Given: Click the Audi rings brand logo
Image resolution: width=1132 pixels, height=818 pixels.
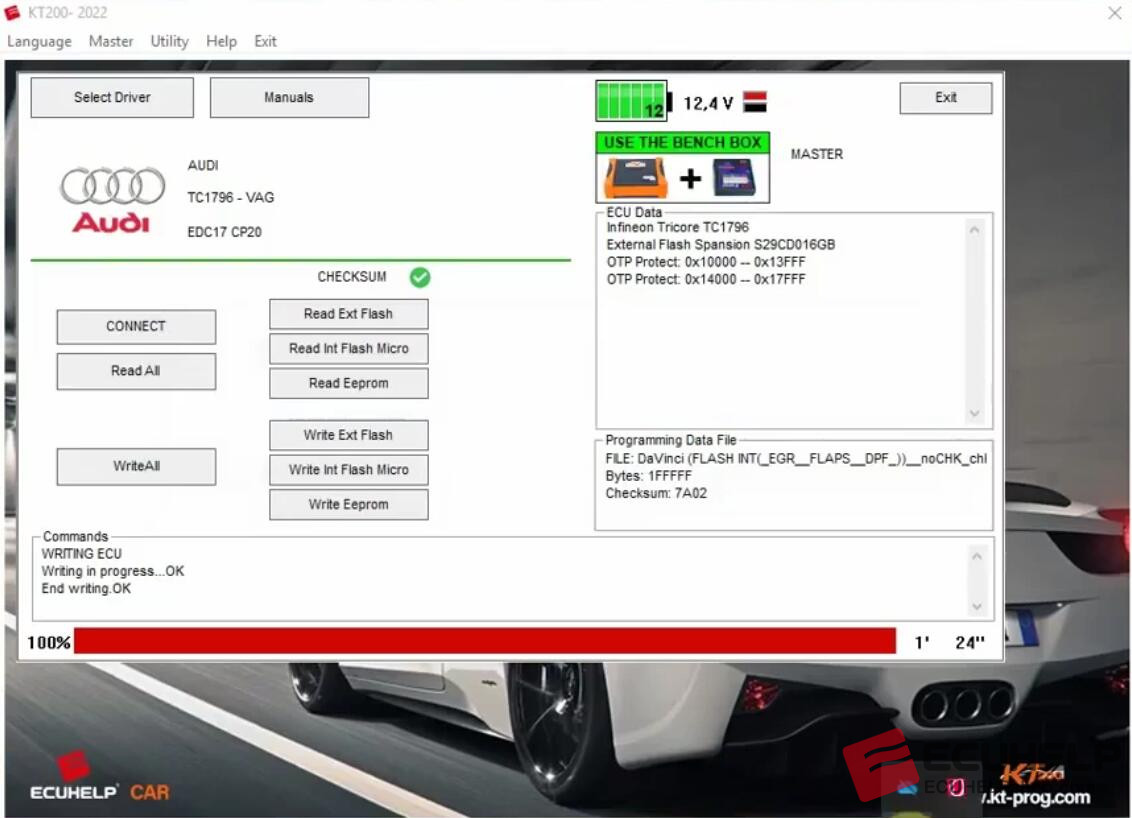Looking at the screenshot, I should [112, 201].
